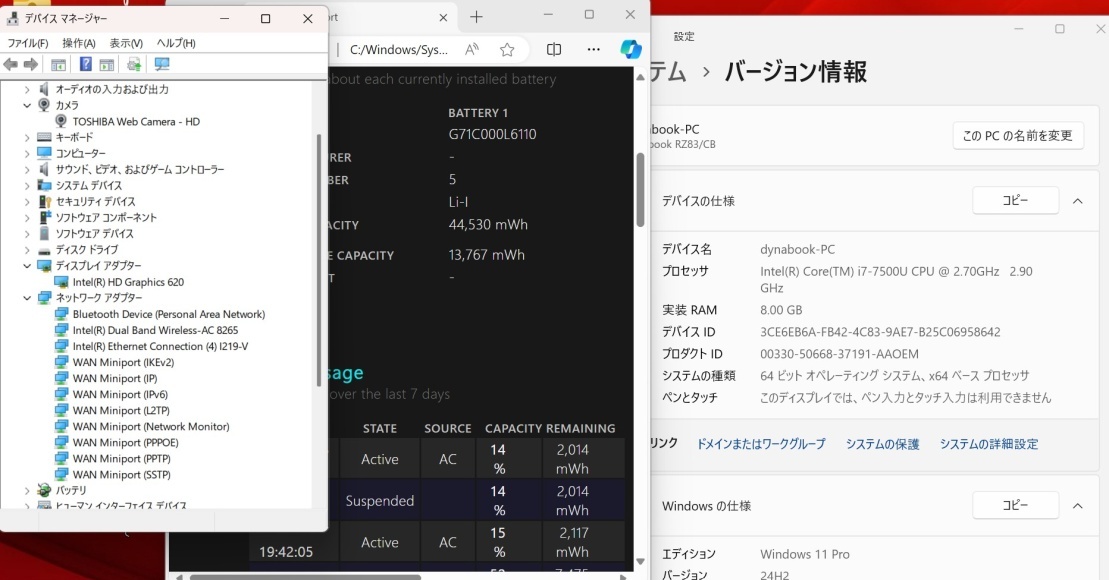This screenshot has height=580, width=1109.
Task: Open Edge more options via the ellipsis icon
Action: tap(593, 49)
